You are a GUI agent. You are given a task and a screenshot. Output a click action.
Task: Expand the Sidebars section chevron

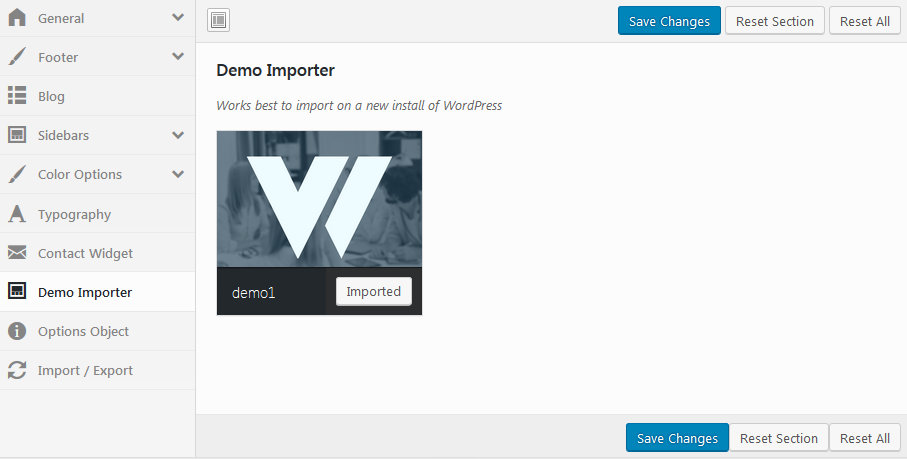(178, 135)
